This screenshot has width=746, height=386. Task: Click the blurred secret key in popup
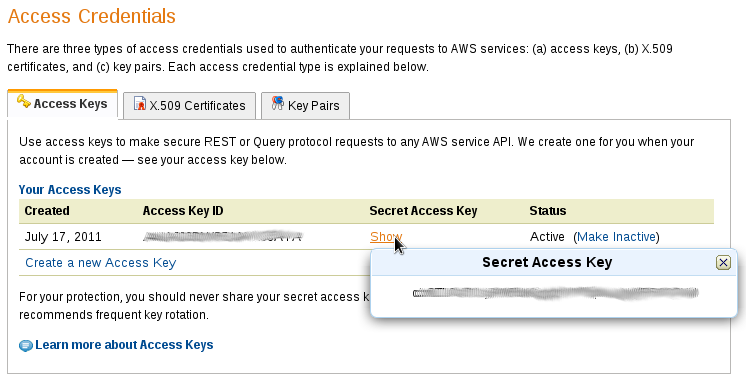point(555,293)
